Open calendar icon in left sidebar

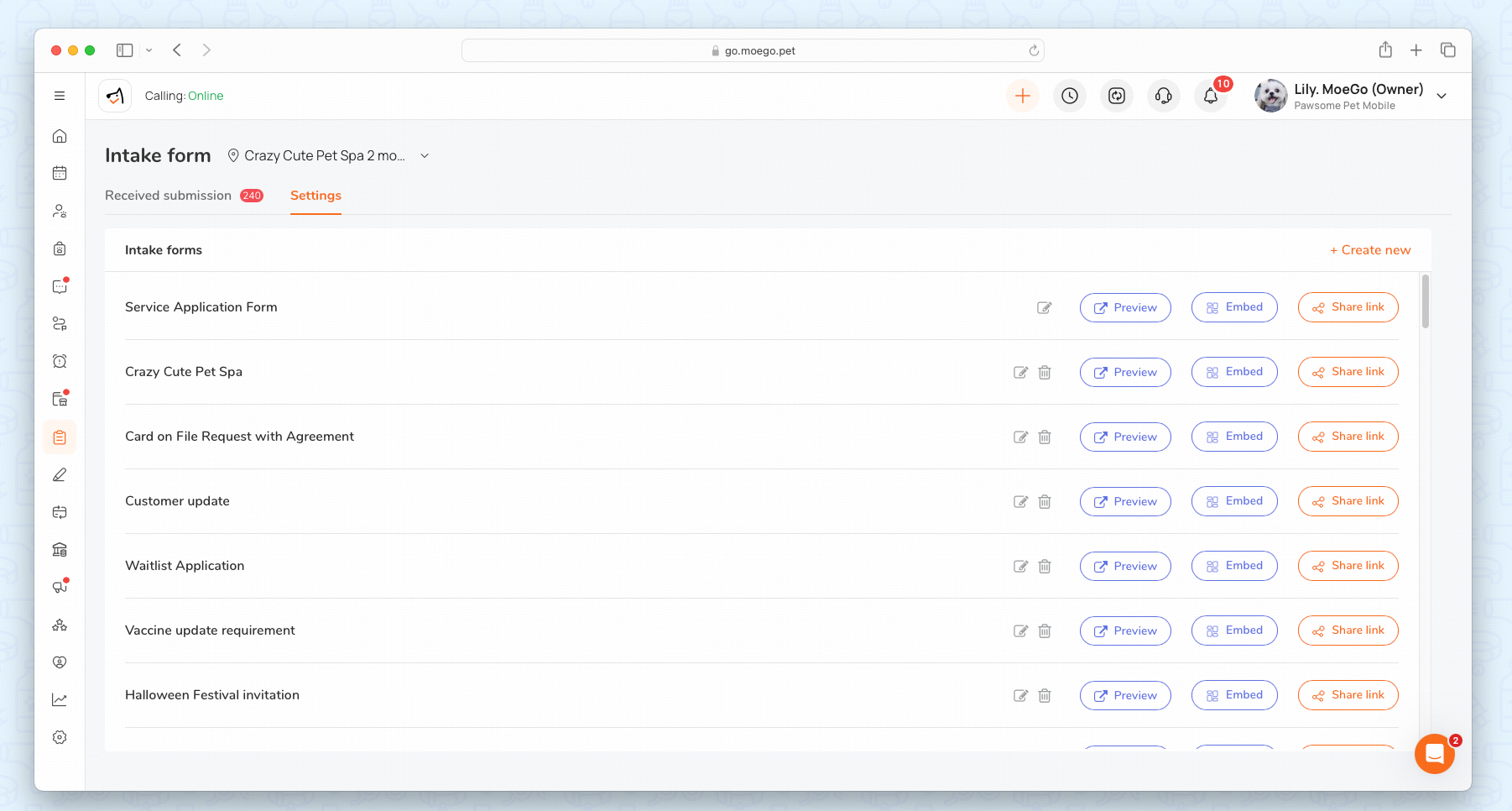pyautogui.click(x=60, y=173)
